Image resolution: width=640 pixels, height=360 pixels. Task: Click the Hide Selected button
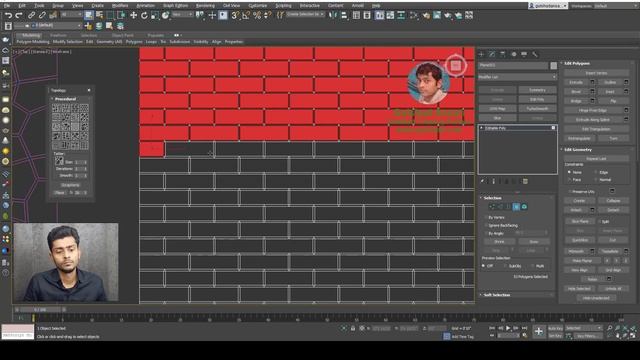(579, 289)
